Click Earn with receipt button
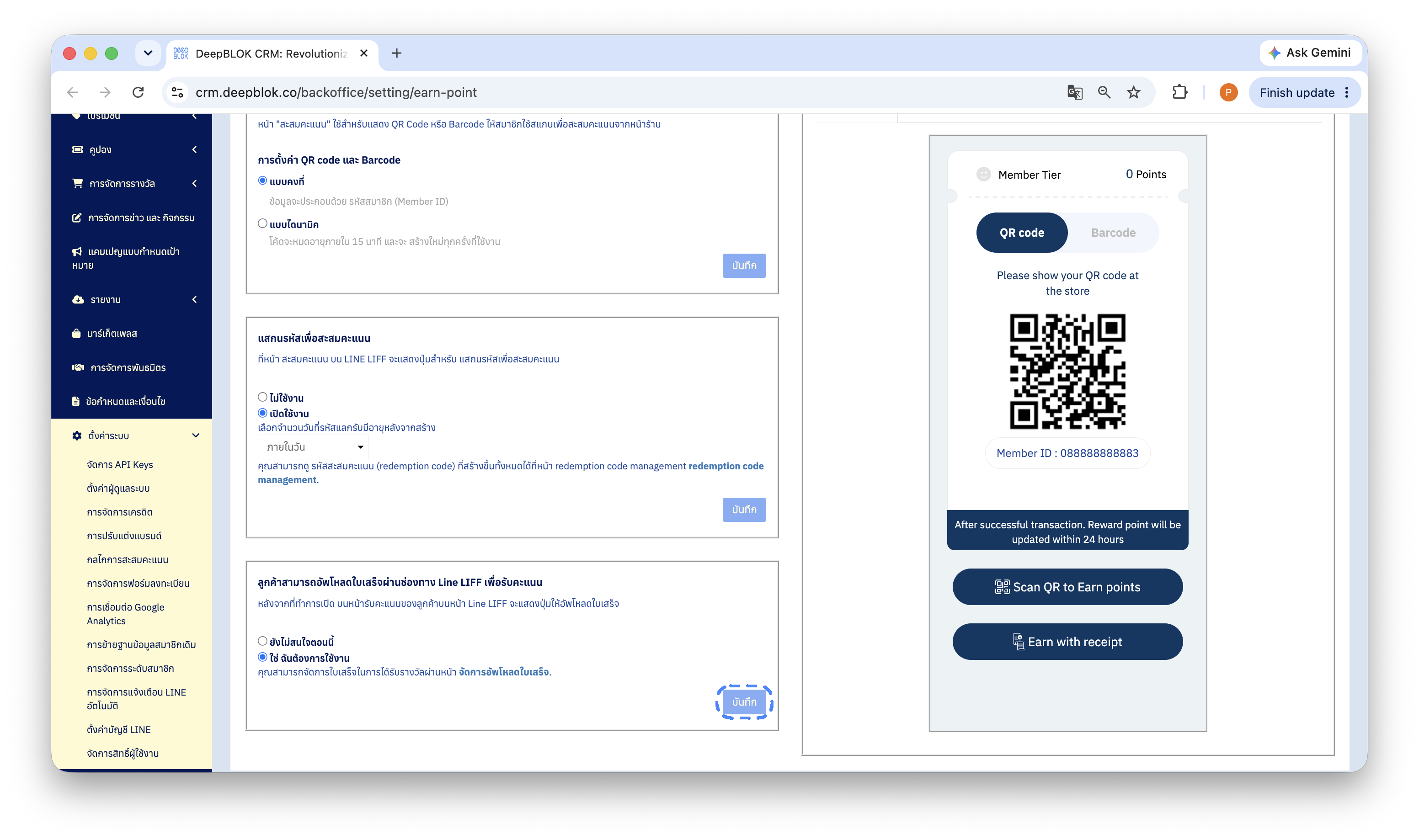Image resolution: width=1419 pixels, height=840 pixels. coord(1067,642)
